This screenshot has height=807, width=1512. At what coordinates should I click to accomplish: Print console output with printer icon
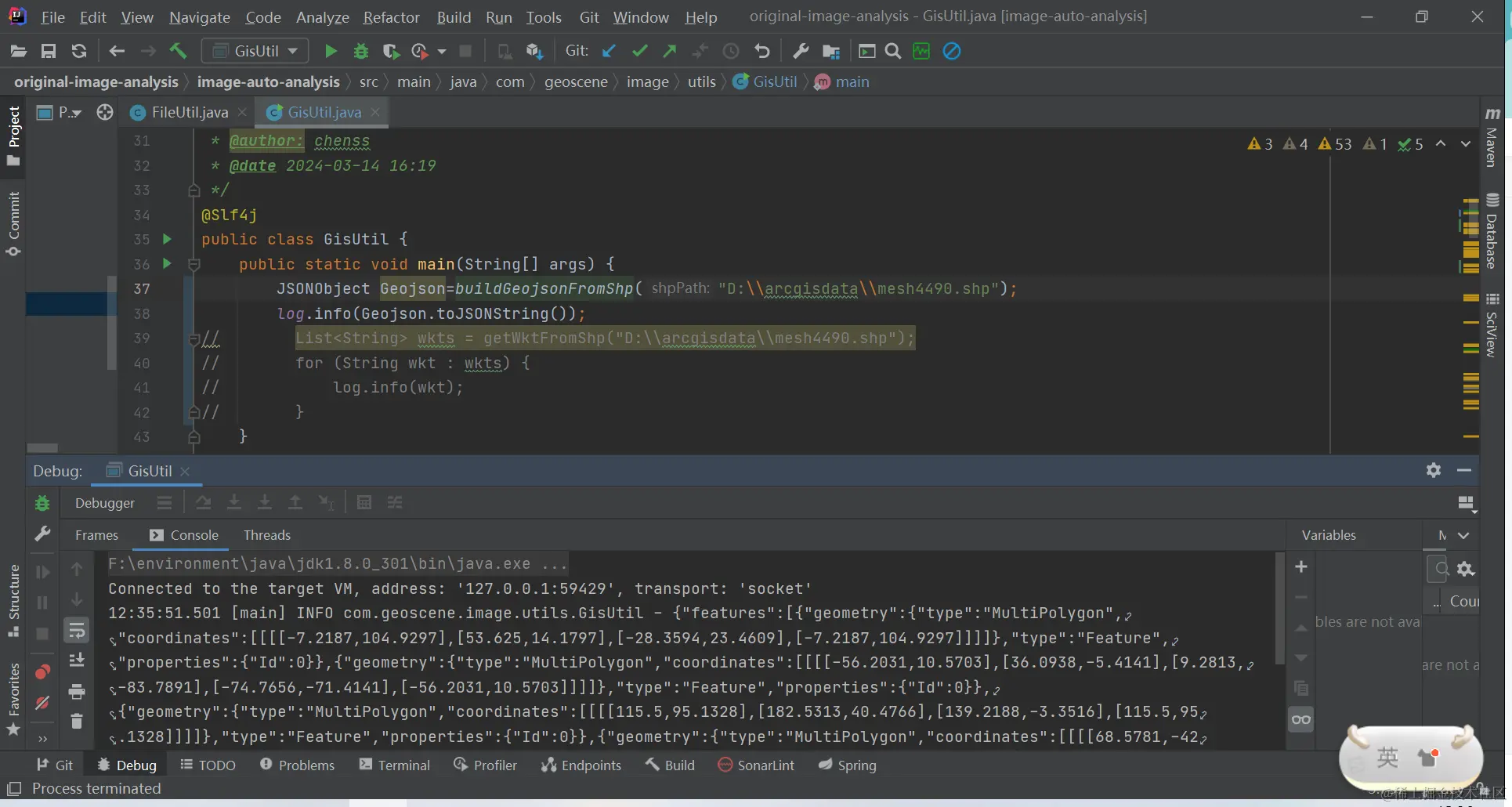[x=77, y=691]
